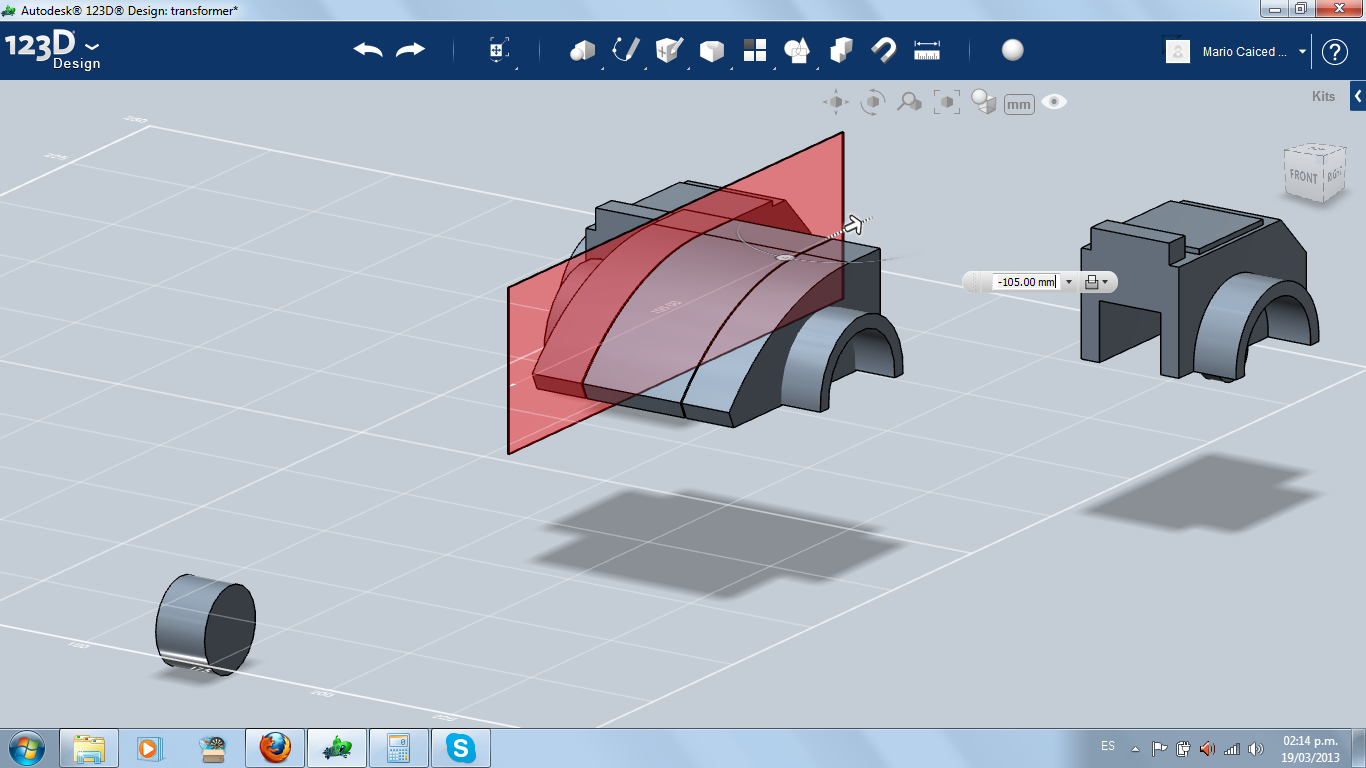This screenshot has height=768, width=1366.
Task: Select the Measure ruler tool
Action: 927,50
